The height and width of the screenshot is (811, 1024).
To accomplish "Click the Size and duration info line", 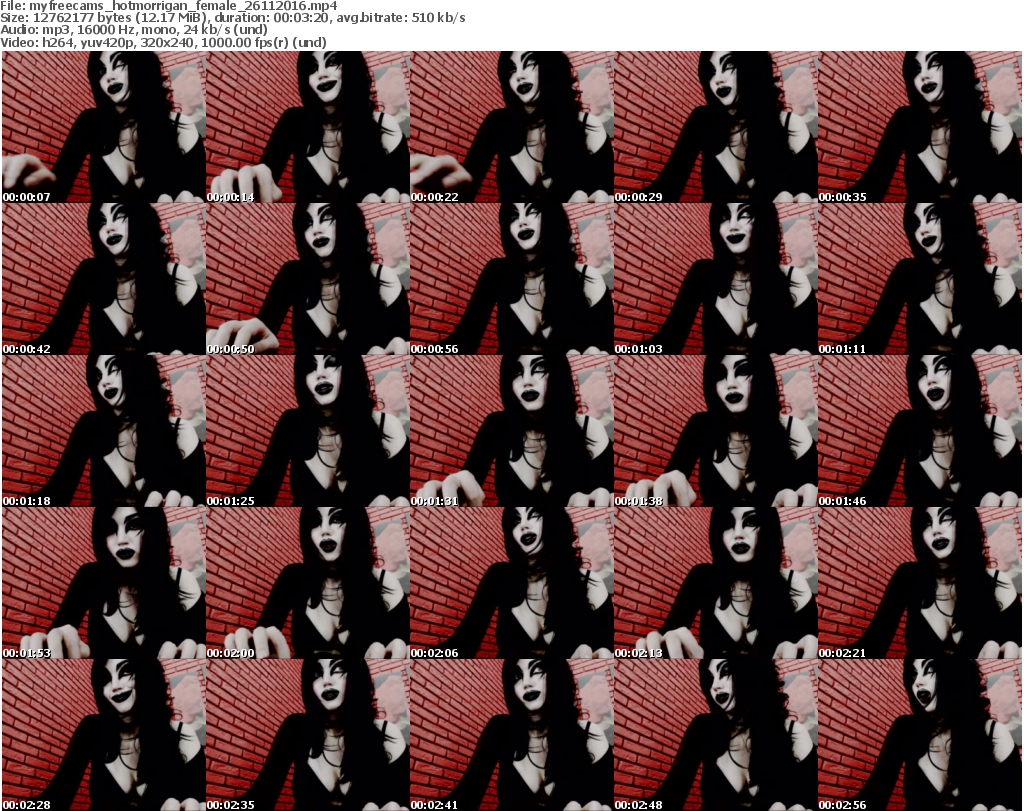I will click(x=233, y=18).
